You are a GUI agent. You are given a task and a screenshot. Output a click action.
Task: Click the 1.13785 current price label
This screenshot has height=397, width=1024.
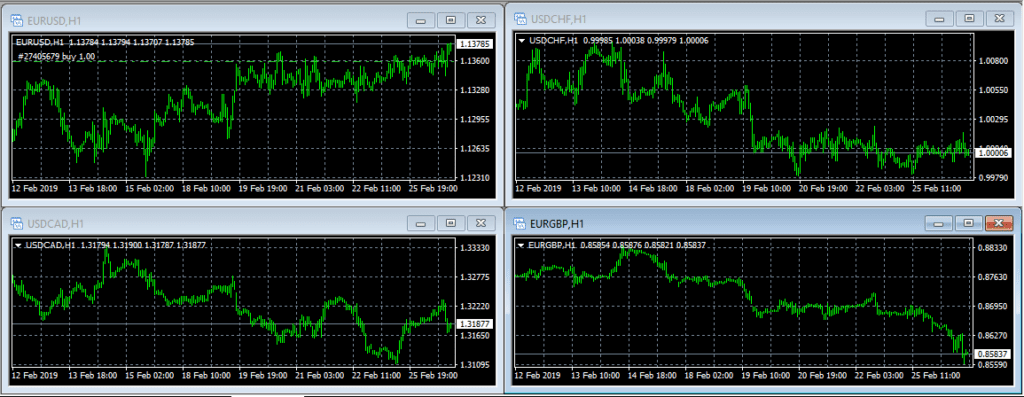click(475, 44)
